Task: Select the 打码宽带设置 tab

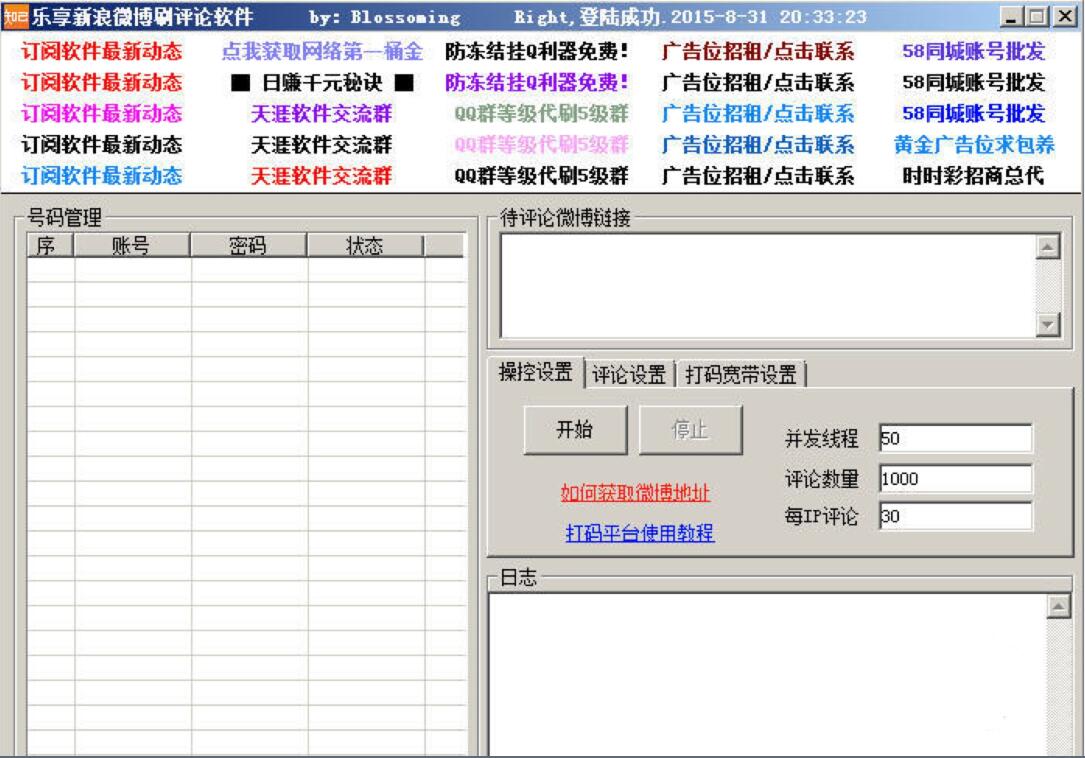Action: click(741, 375)
